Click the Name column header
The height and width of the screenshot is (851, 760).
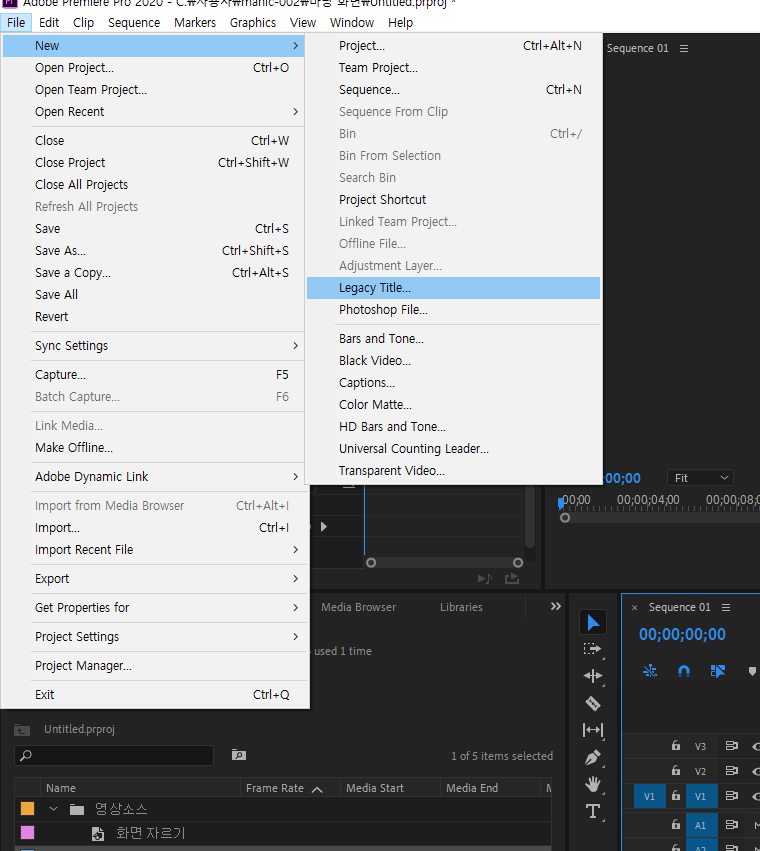pos(140,788)
